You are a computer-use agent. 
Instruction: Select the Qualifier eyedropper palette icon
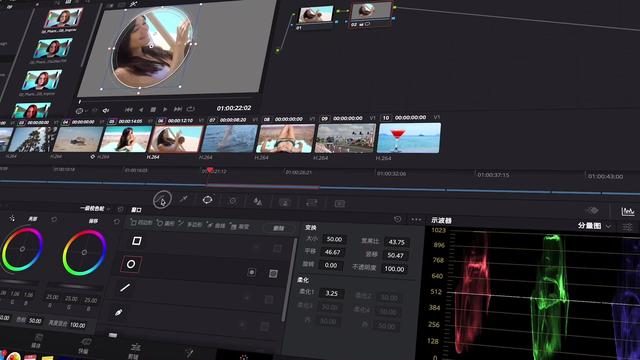pyautogui.click(x=184, y=199)
